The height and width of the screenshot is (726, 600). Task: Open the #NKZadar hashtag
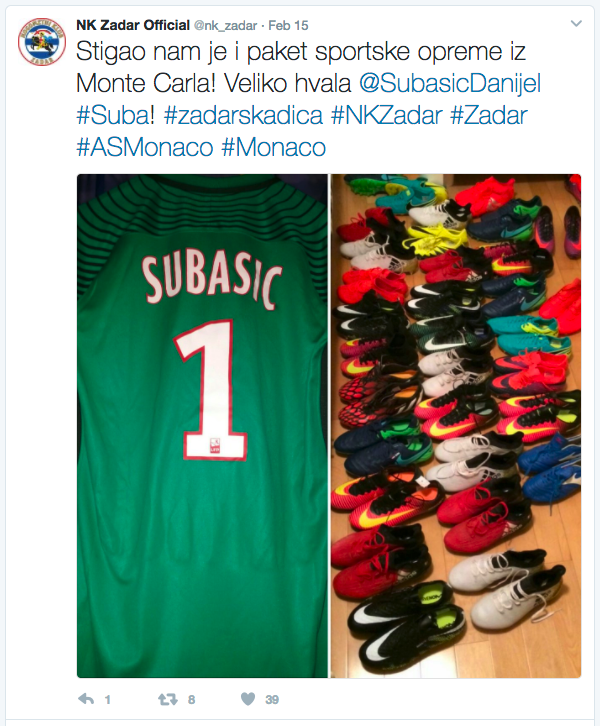pos(387,116)
